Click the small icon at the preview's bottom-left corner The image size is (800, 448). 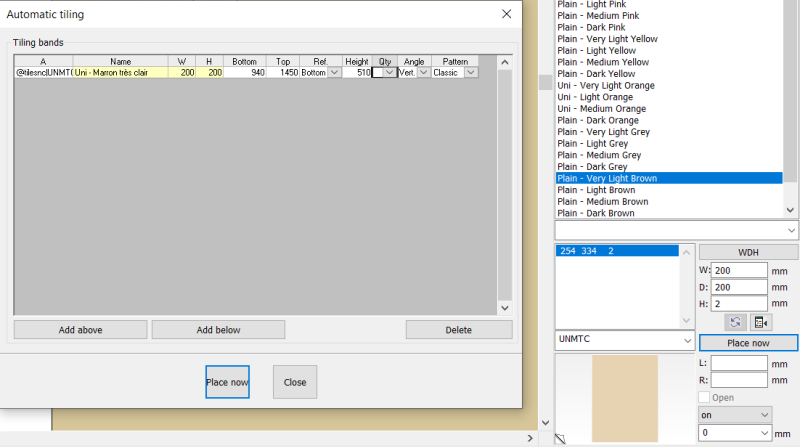(560, 438)
